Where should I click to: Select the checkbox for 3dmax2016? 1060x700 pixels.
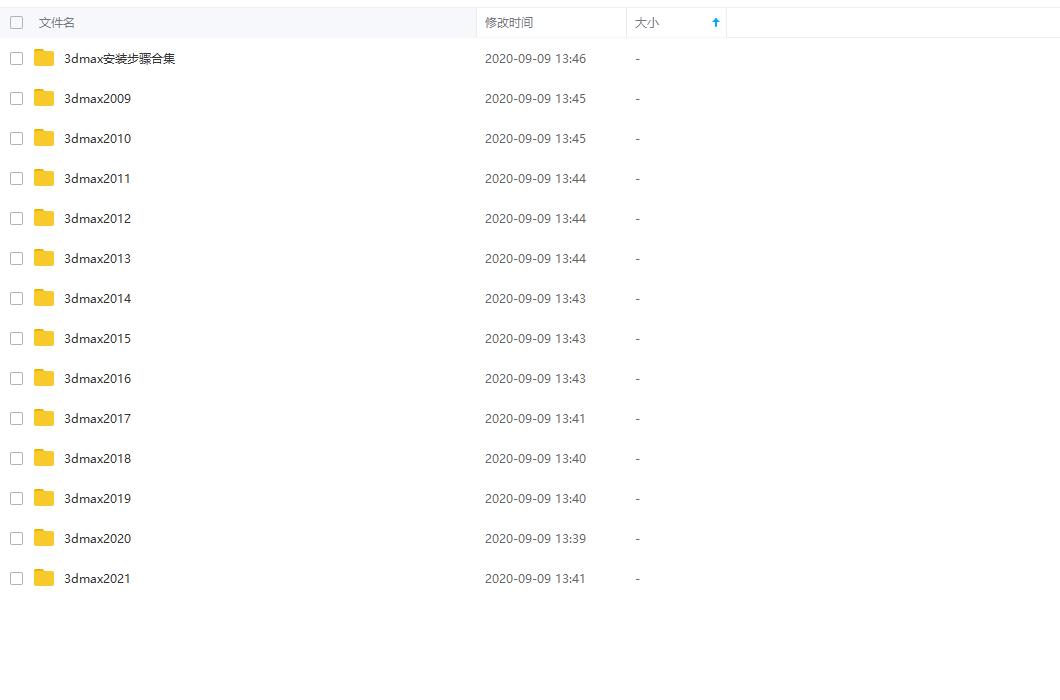pos(17,378)
